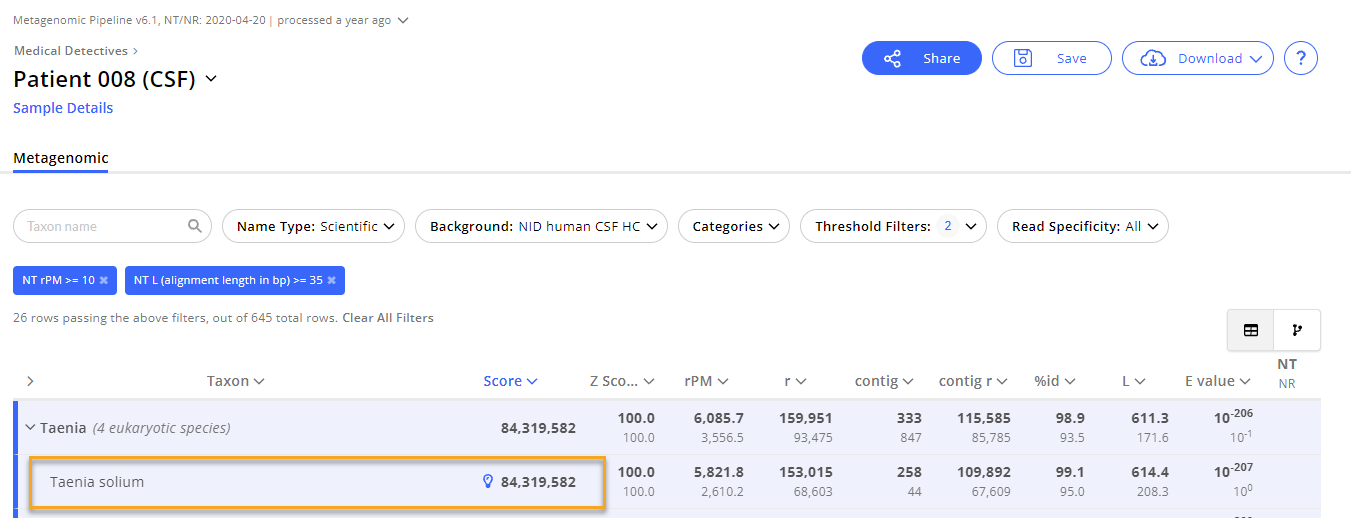Go to Medical Detectives project breadcrumb

(x=70, y=50)
